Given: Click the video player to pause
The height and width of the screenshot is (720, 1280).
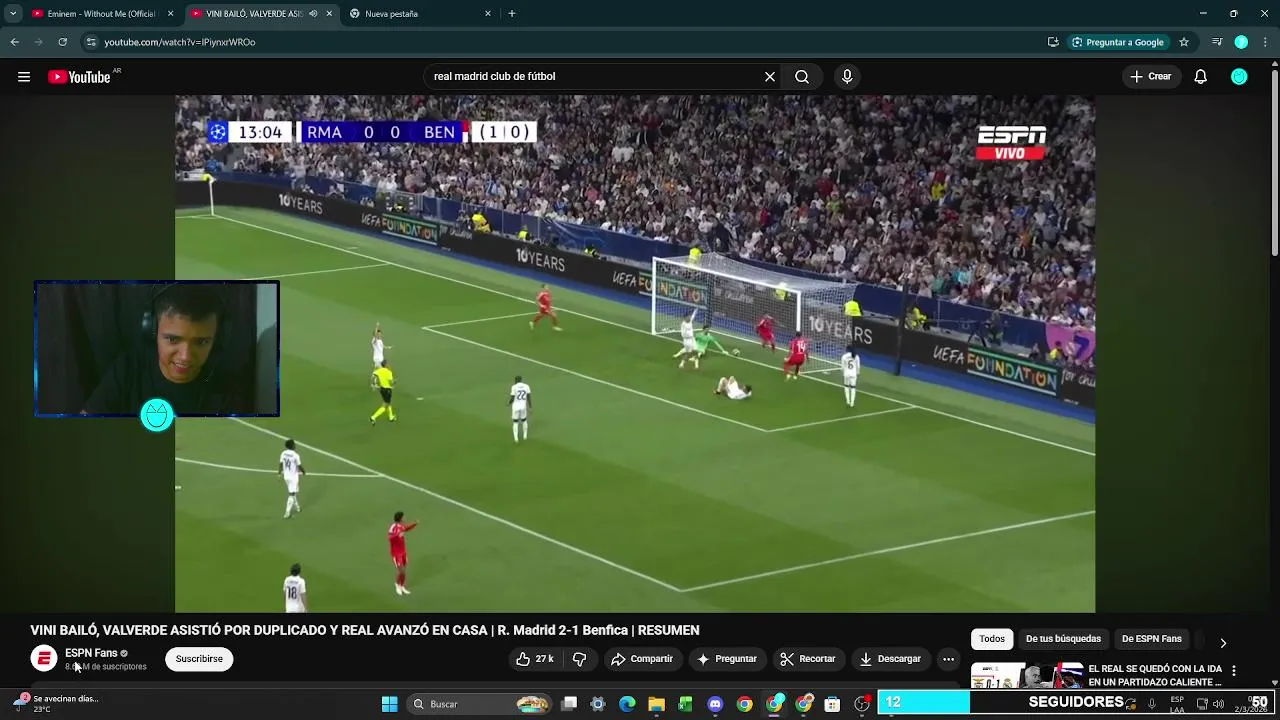Looking at the screenshot, I should [635, 354].
